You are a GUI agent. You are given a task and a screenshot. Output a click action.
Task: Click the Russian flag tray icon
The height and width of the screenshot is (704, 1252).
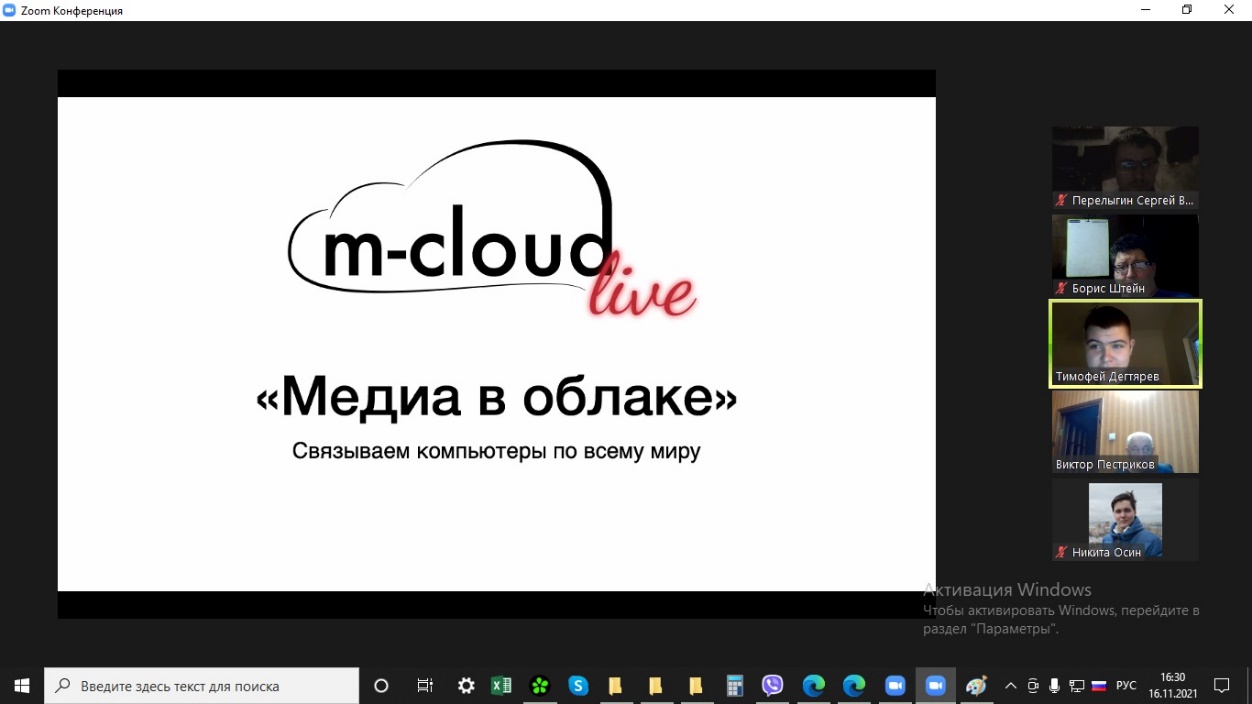coord(1098,686)
